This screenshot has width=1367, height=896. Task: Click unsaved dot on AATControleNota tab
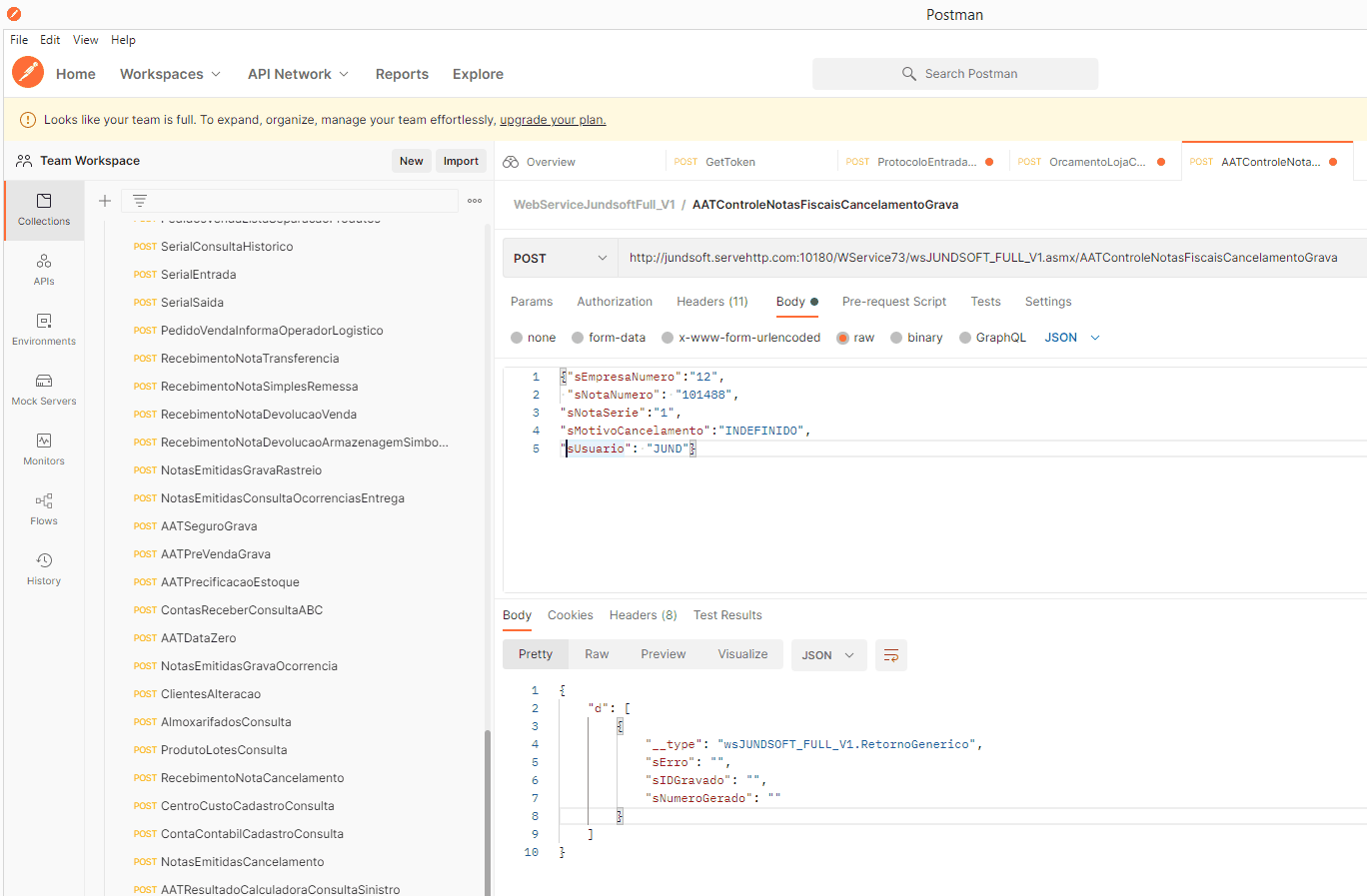(1333, 162)
